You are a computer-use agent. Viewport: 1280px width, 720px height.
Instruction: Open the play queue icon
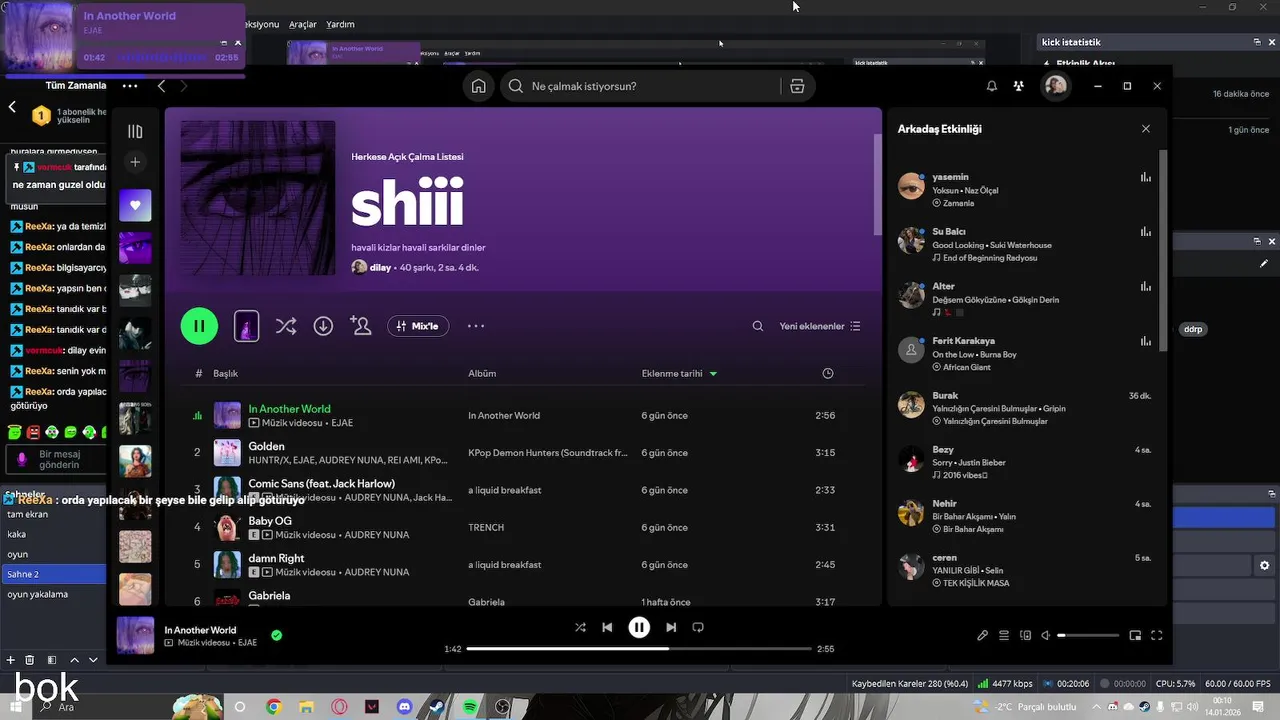pos(1004,635)
